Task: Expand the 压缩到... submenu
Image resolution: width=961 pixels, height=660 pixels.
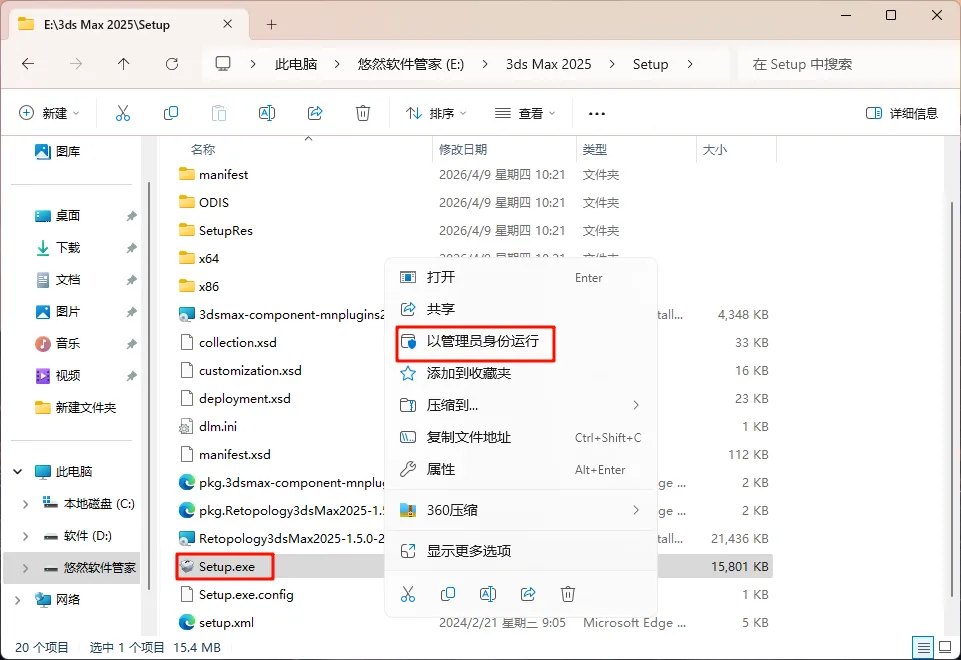Action: [x=636, y=405]
